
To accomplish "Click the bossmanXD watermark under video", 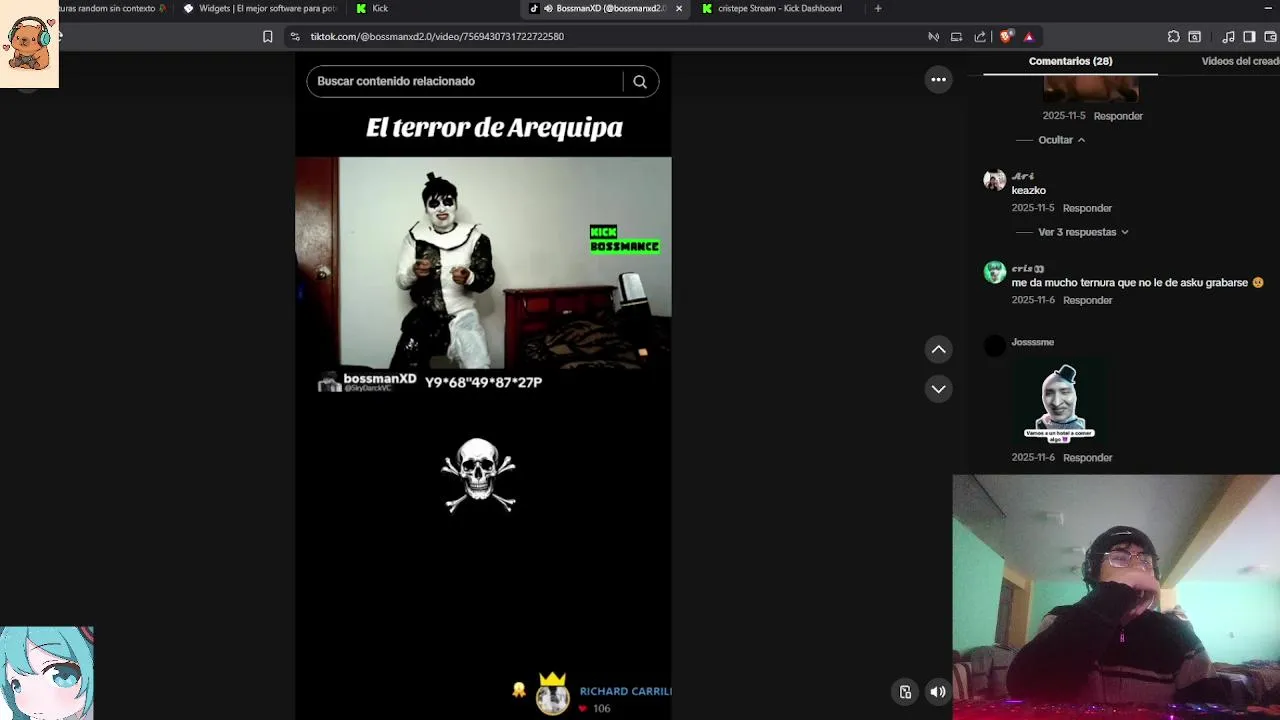I will [367, 381].
